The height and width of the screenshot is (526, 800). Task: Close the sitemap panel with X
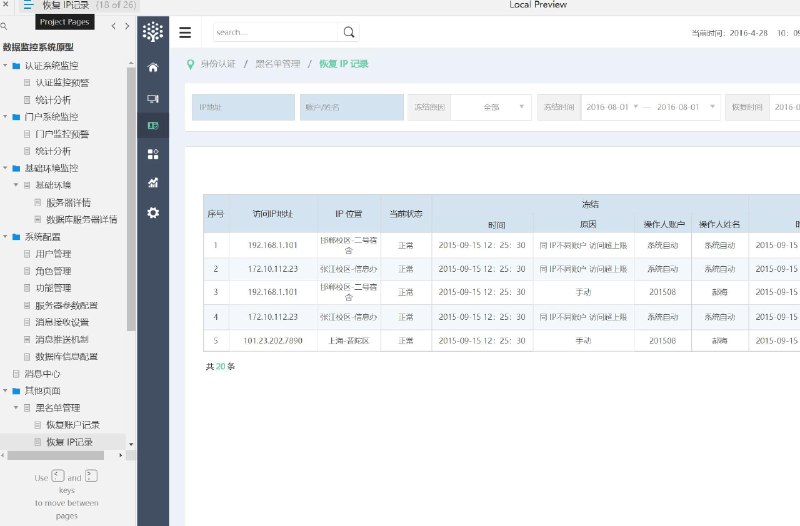(5, 4)
